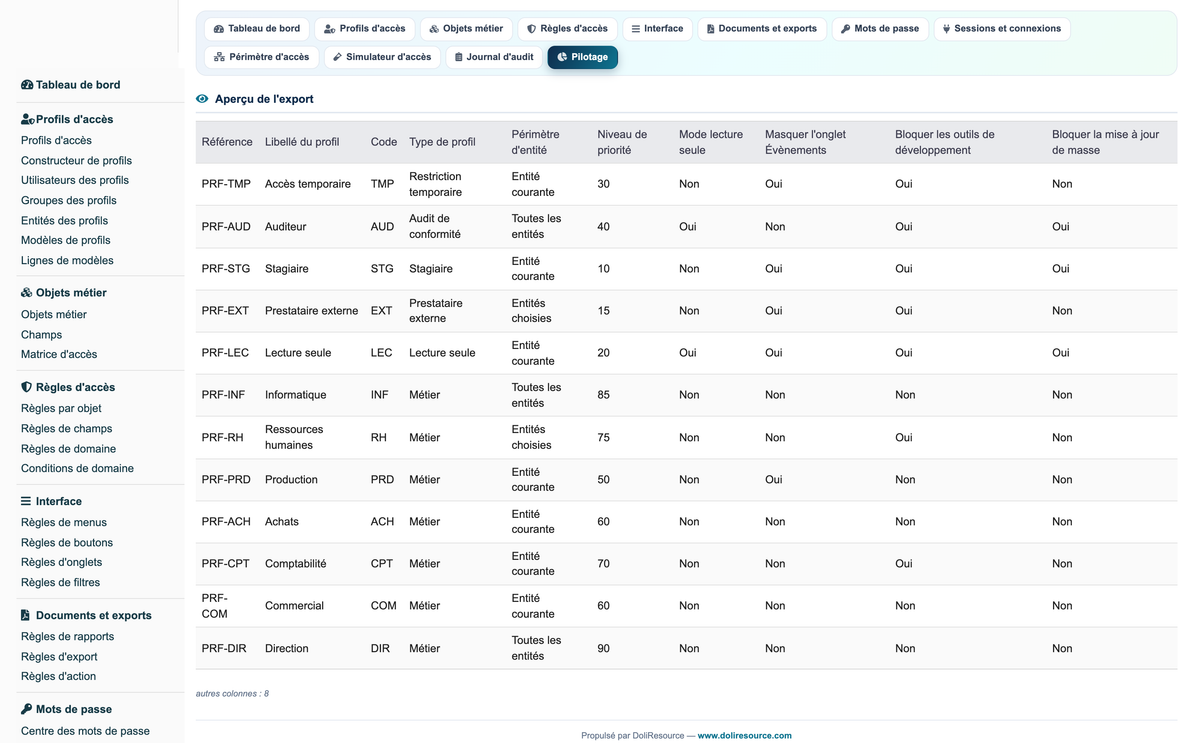The width and height of the screenshot is (1200, 743).
Task: Open Règles d'onglets link
Action: [x=62, y=562]
